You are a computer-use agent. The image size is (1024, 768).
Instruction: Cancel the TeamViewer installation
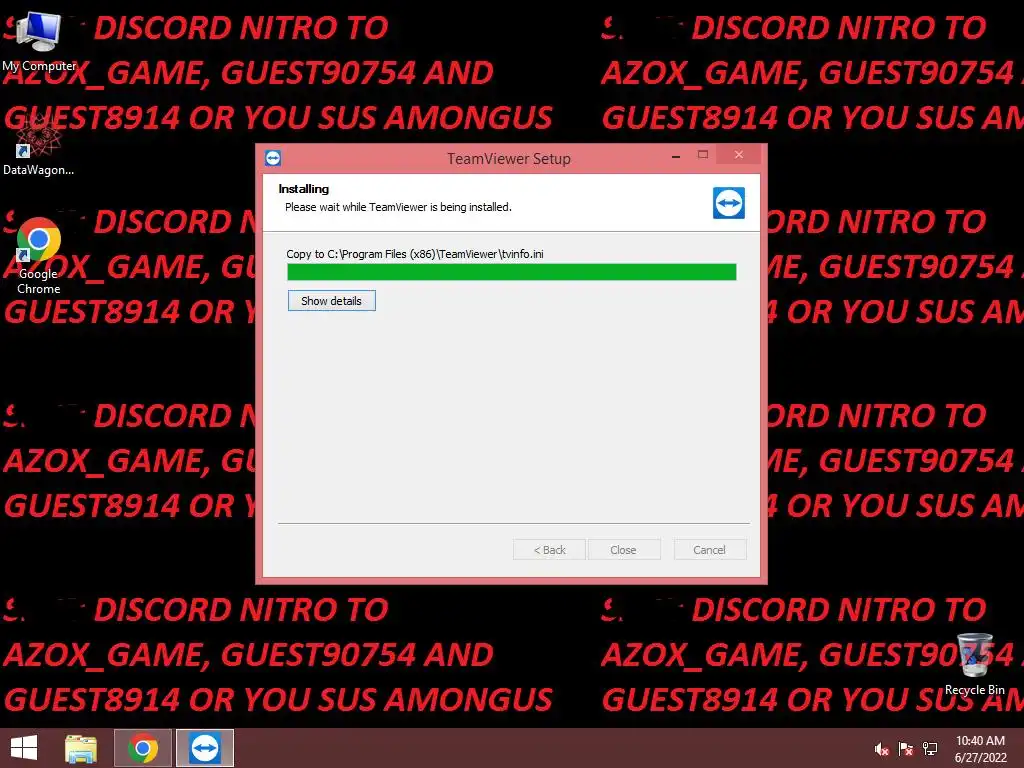click(709, 550)
